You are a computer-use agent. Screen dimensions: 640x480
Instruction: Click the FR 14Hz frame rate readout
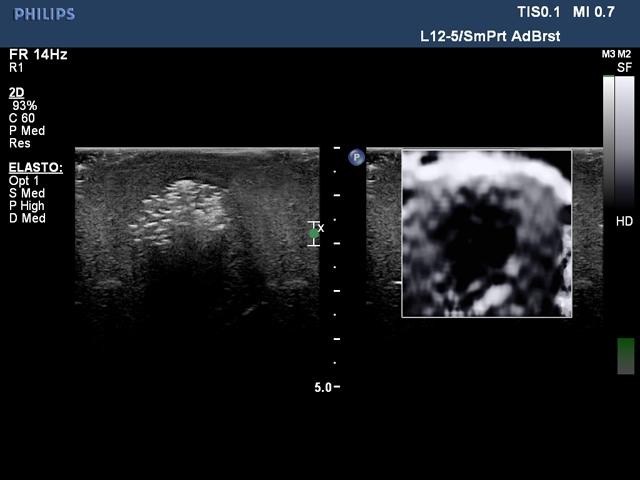tap(38, 55)
